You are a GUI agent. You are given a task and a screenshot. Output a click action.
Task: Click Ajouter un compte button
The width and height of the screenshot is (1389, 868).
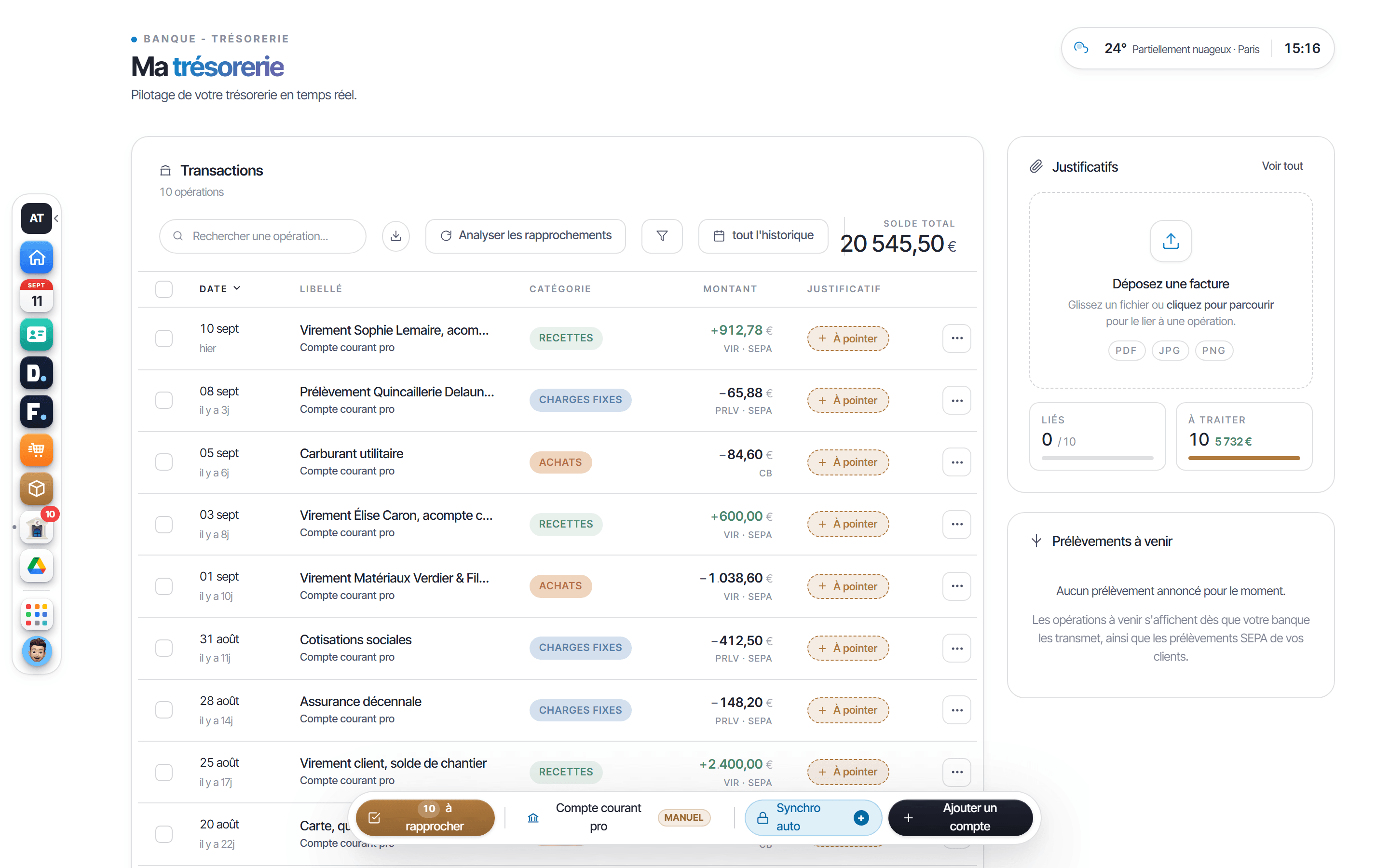[960, 817]
